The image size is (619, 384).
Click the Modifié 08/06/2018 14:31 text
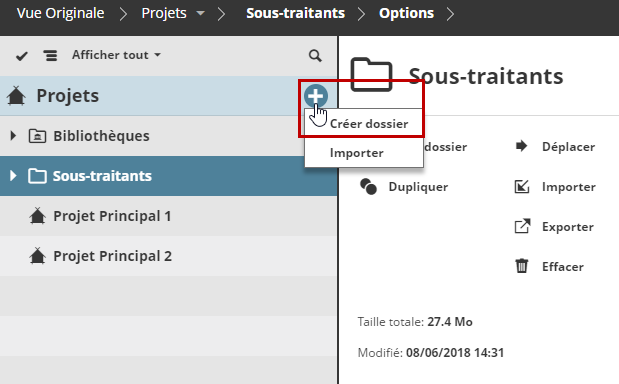431,352
